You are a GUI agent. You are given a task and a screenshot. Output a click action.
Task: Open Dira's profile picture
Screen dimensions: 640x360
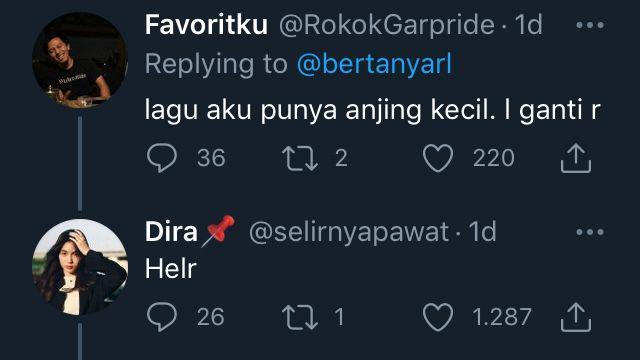point(80,267)
